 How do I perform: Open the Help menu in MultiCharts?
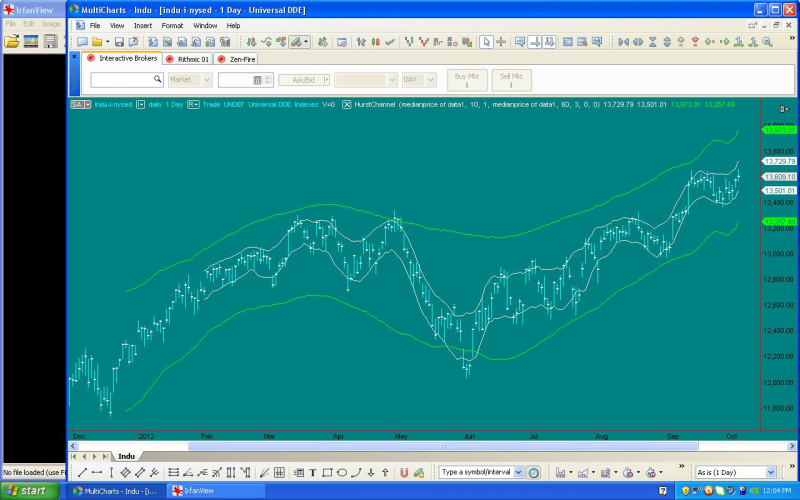(233, 26)
